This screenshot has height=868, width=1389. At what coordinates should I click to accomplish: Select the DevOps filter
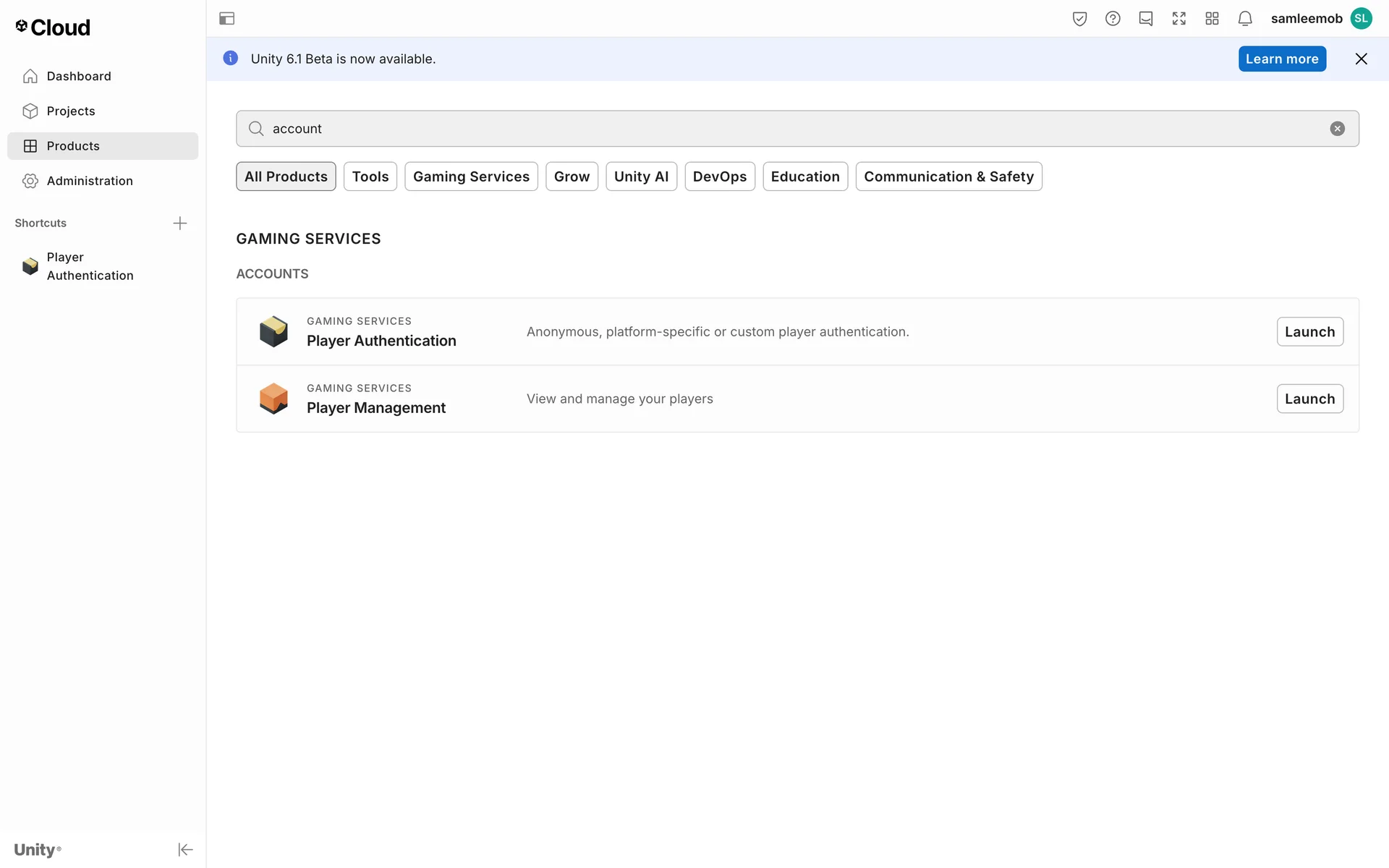719,176
